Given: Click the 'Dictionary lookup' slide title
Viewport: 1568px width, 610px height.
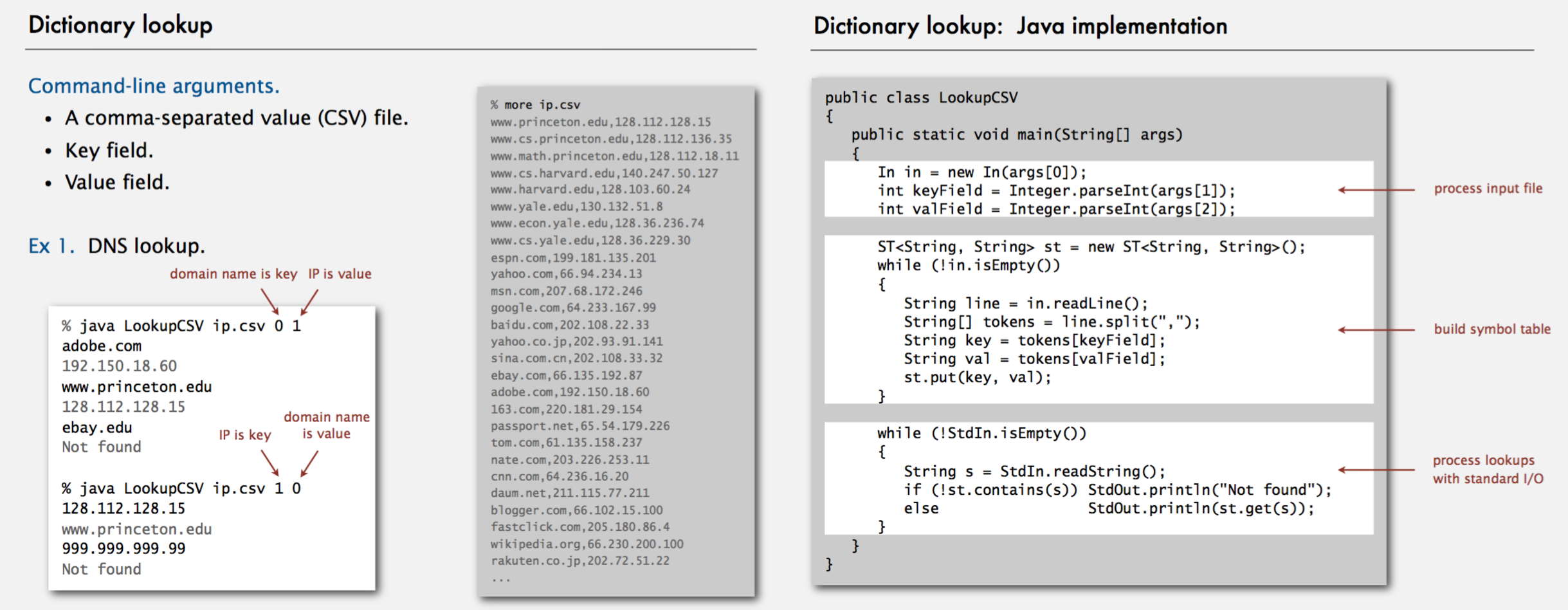Looking at the screenshot, I should 120,25.
